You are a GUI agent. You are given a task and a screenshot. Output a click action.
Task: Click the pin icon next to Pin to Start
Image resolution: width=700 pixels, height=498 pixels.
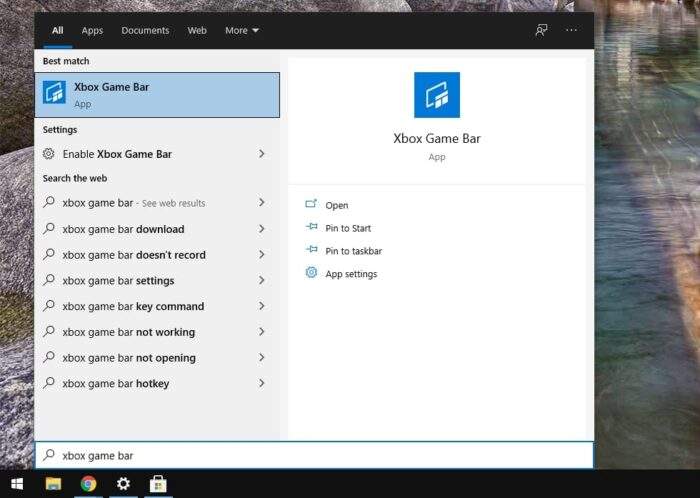(312, 227)
